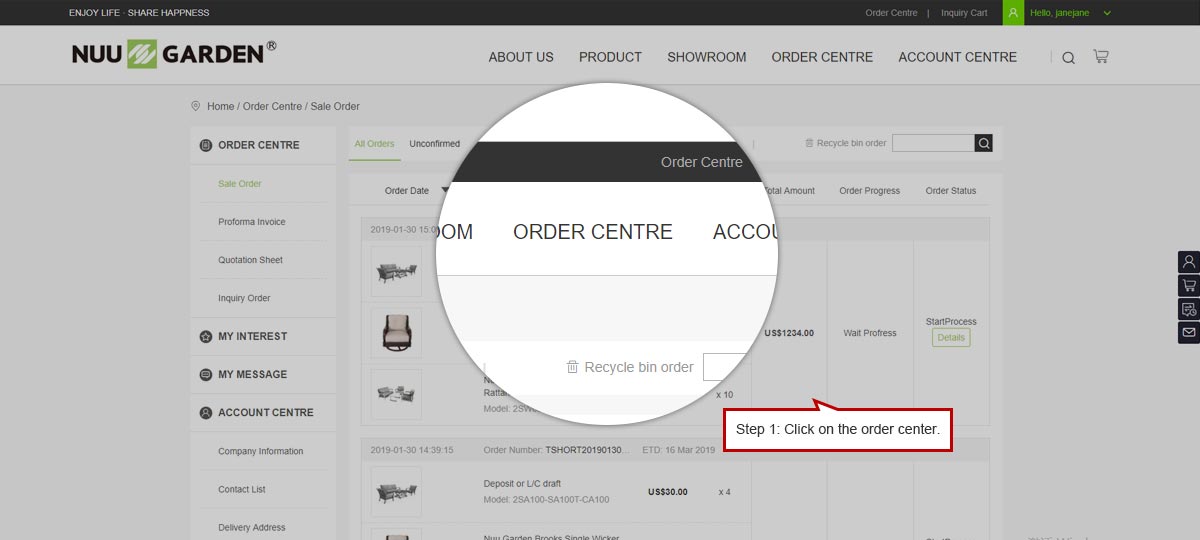Open the shopping cart icon in header
The width and height of the screenshot is (1200, 540).
(x=1101, y=57)
